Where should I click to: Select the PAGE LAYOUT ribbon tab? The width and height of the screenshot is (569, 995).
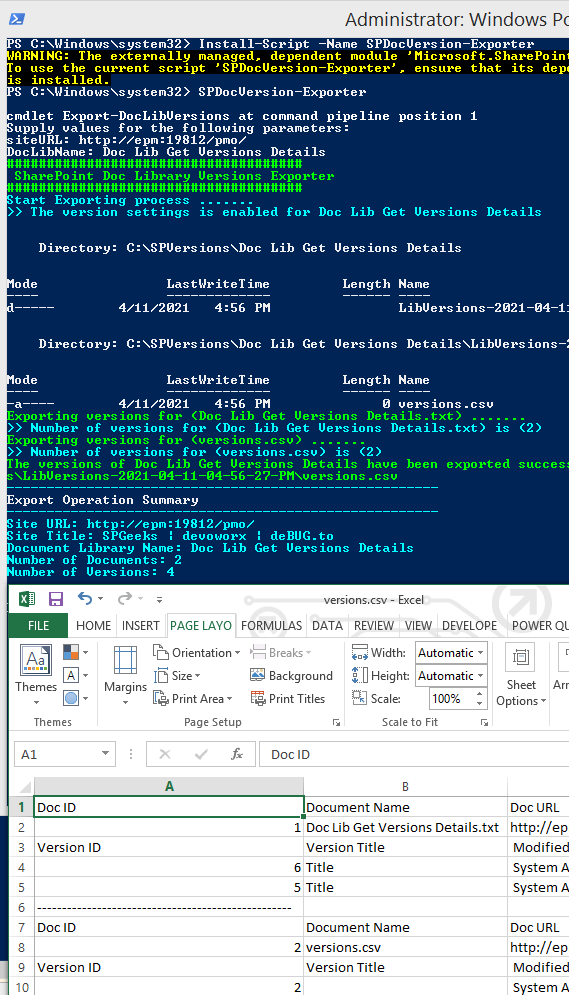tap(200, 626)
